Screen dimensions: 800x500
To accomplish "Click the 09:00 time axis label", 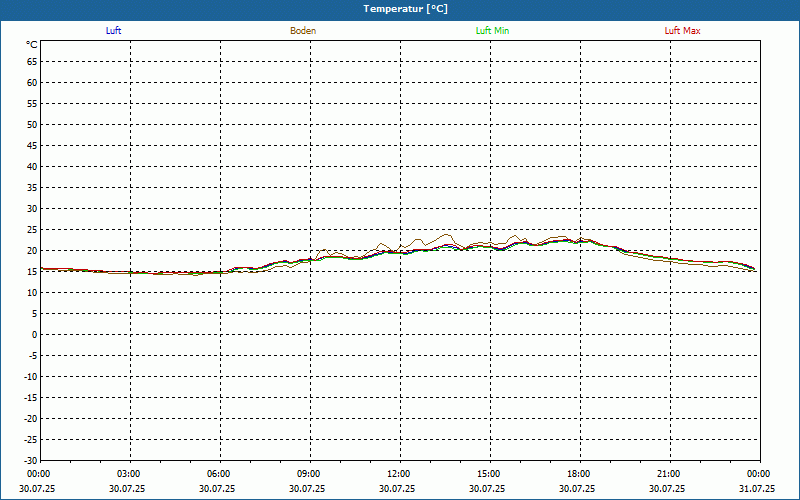I will (x=309, y=474).
